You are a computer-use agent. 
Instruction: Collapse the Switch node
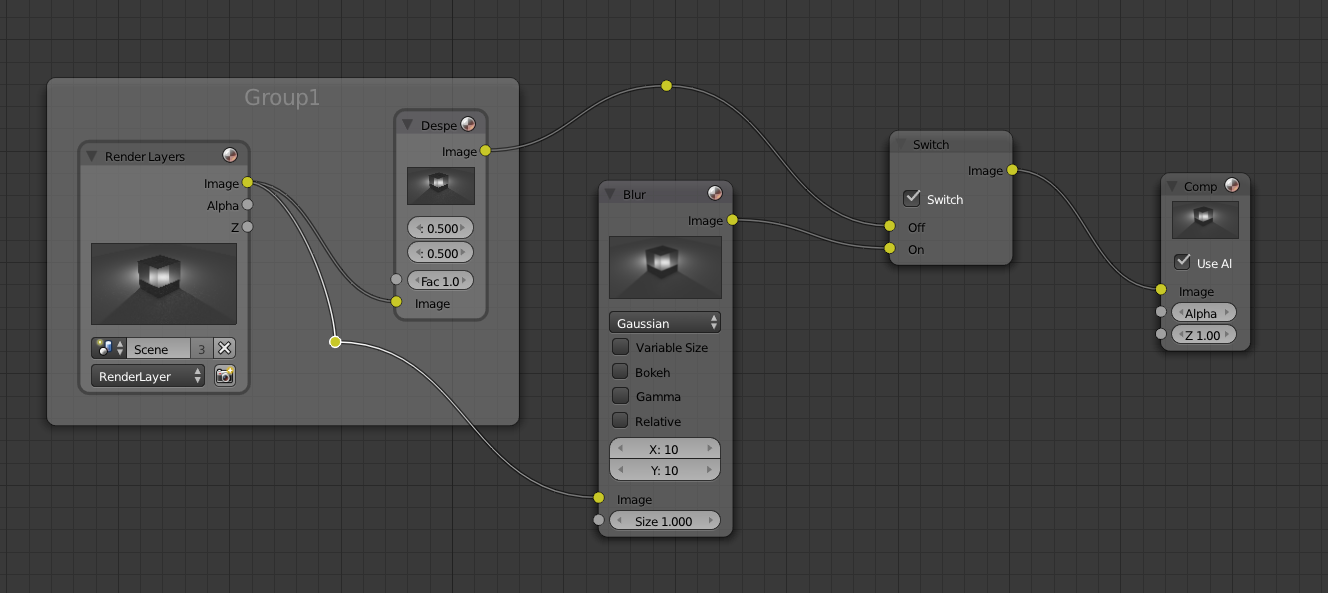coord(901,144)
